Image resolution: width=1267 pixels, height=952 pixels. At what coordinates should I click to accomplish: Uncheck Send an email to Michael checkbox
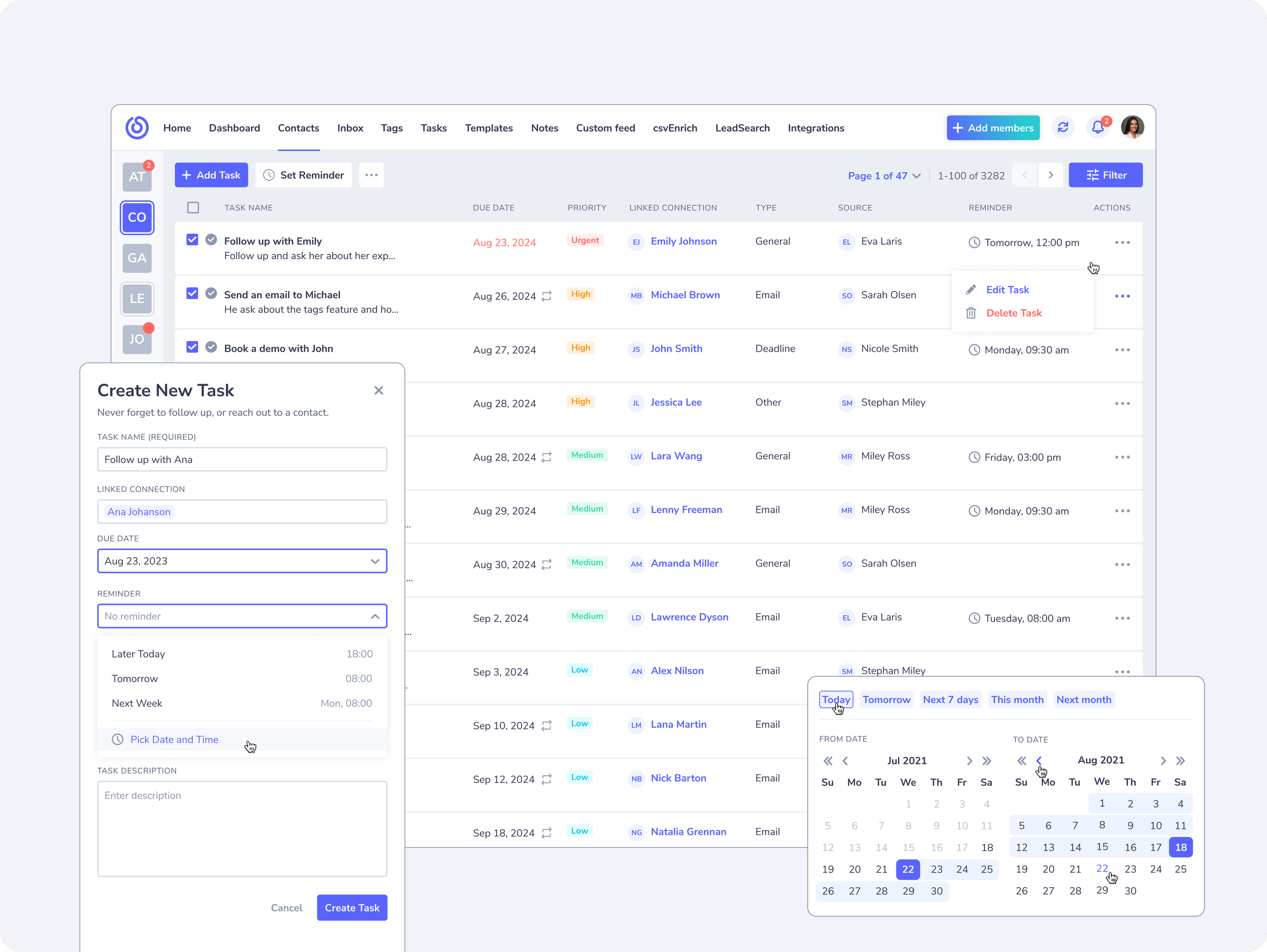coord(193,294)
